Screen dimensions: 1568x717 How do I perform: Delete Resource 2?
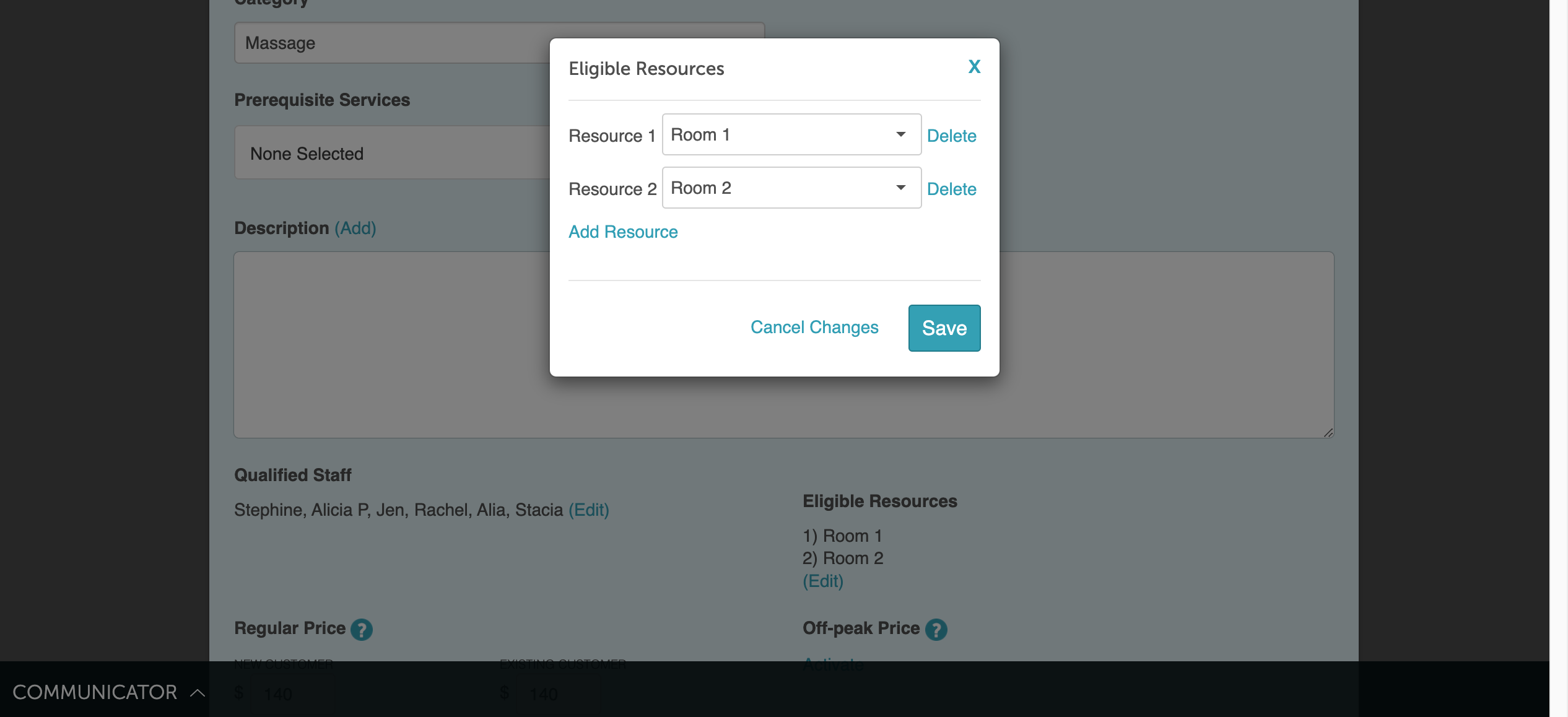coord(951,189)
